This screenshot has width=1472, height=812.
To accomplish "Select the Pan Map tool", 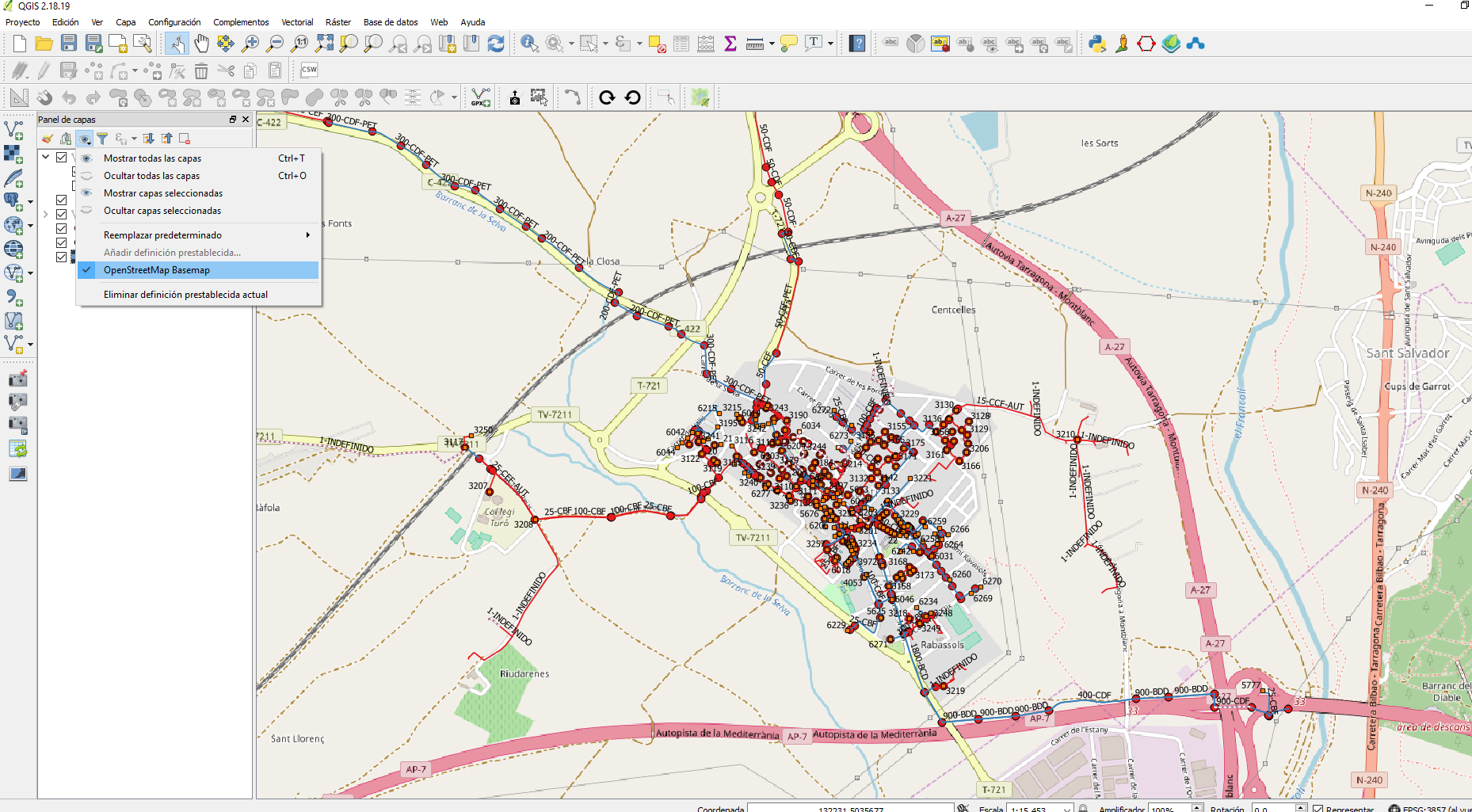I will click(202, 44).
